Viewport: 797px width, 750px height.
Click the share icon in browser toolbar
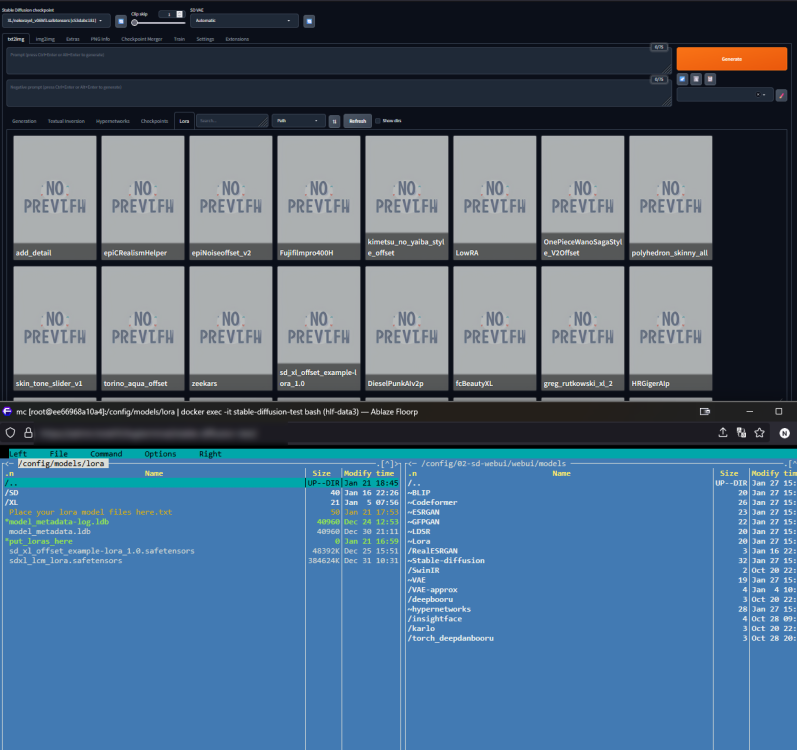point(723,432)
